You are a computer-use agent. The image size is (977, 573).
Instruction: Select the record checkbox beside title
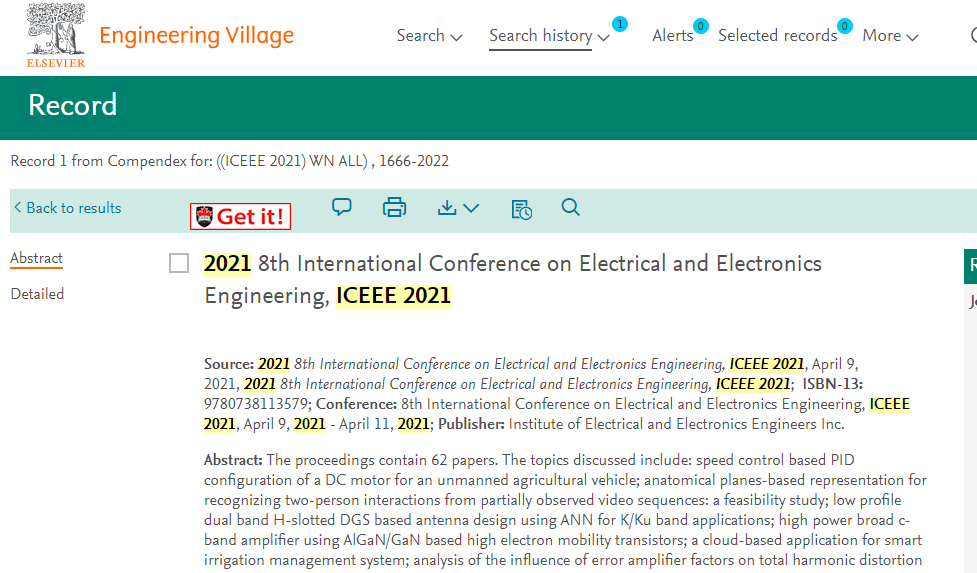click(x=179, y=263)
